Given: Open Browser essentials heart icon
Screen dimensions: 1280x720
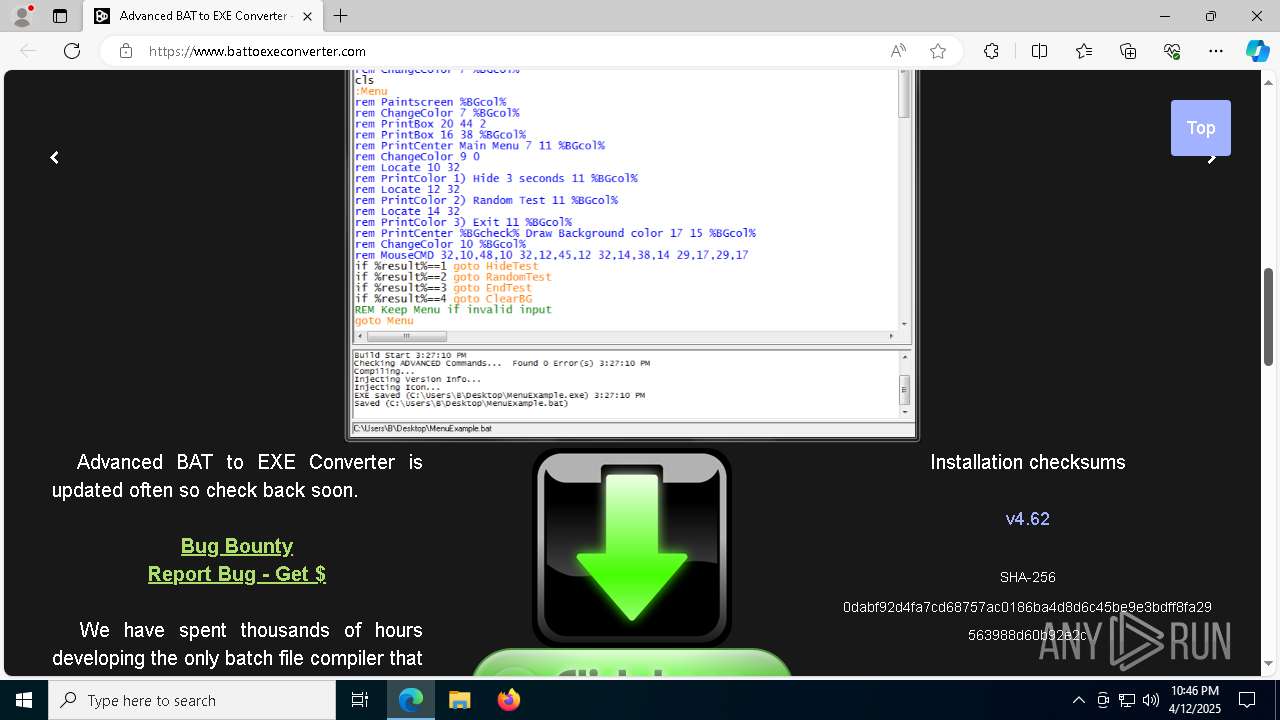Looking at the screenshot, I should pyautogui.click(x=1172, y=51).
